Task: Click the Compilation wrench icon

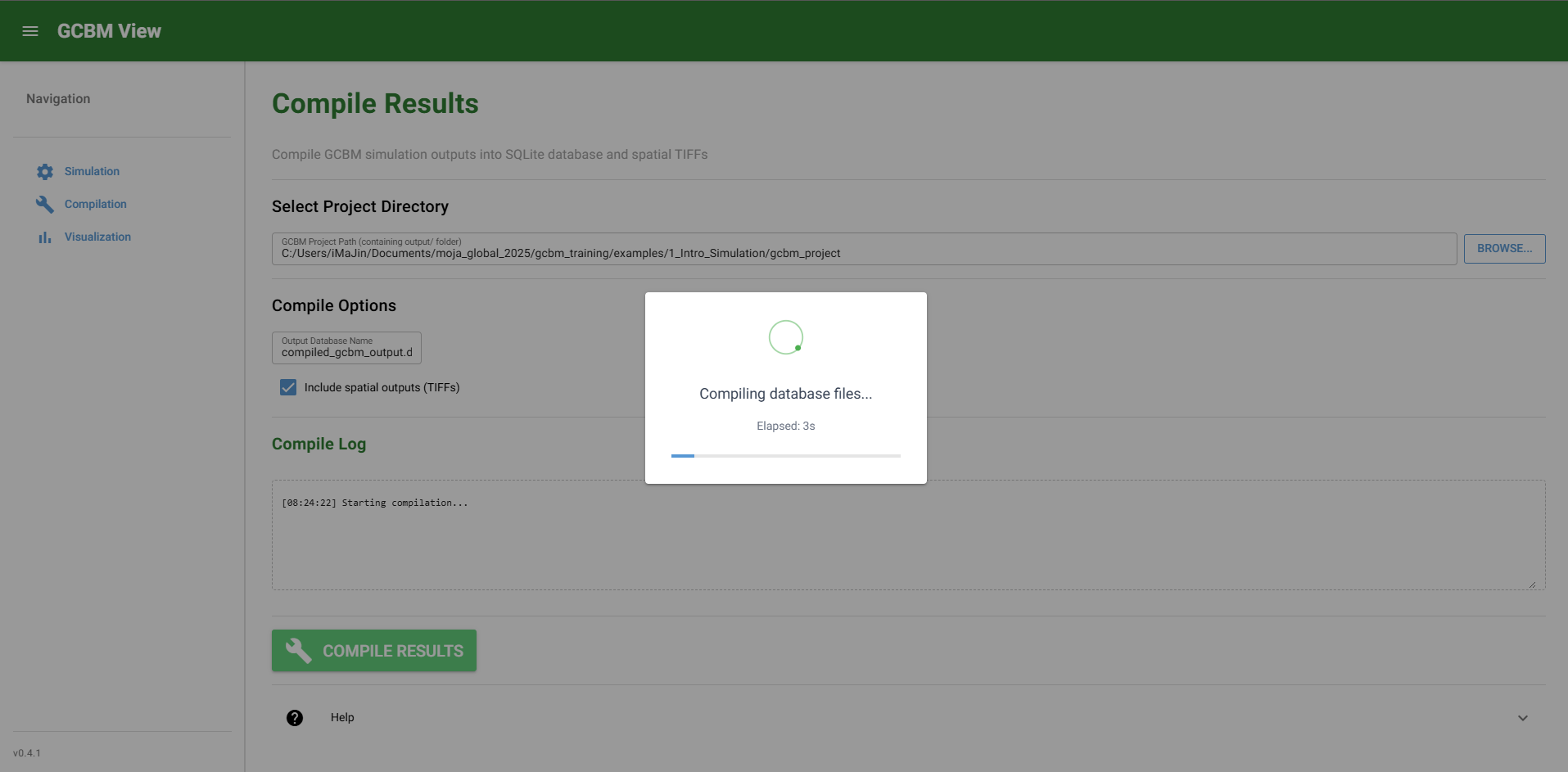Action: 45,205
